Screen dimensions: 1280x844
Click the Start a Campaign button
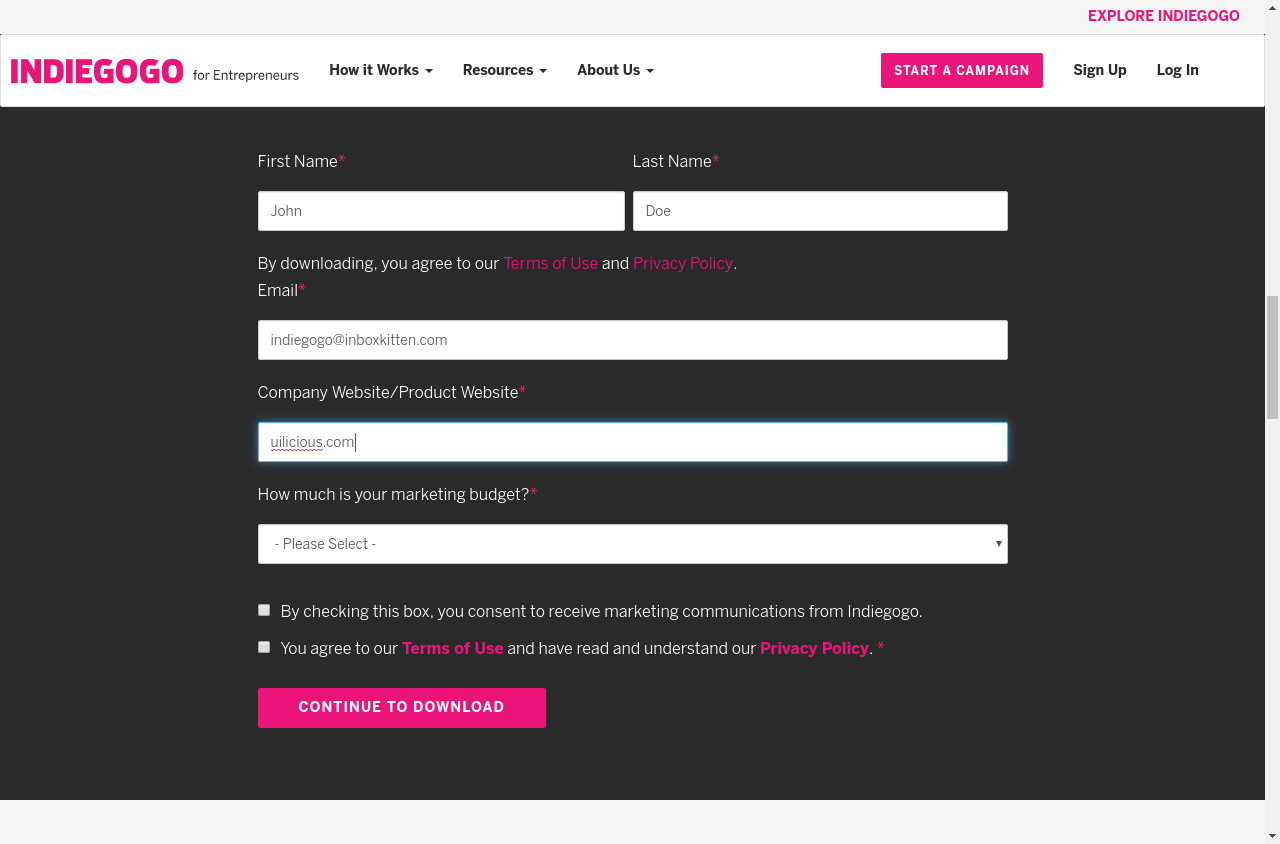[x=961, y=70]
